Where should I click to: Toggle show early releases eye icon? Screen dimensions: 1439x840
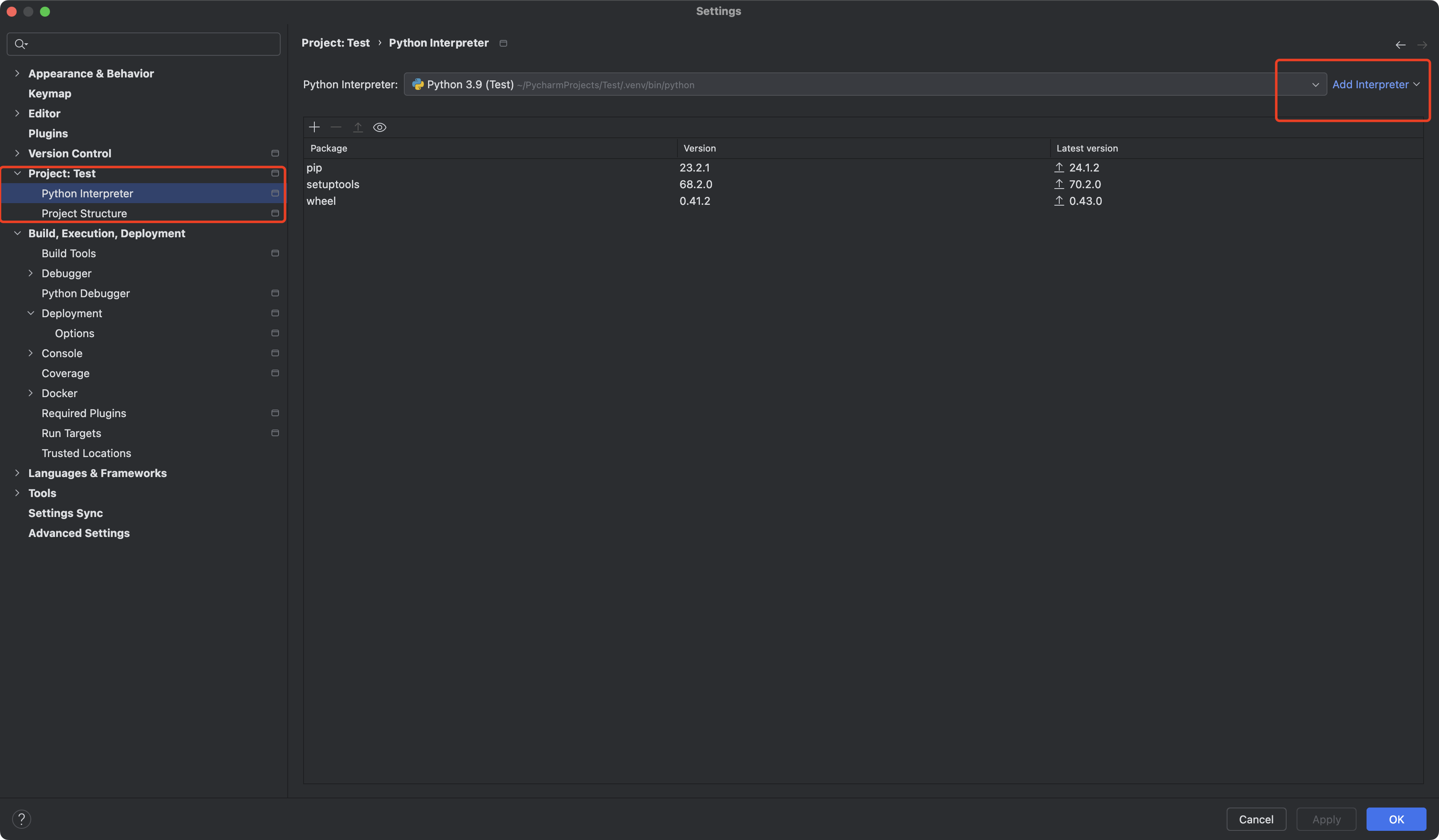(380, 127)
